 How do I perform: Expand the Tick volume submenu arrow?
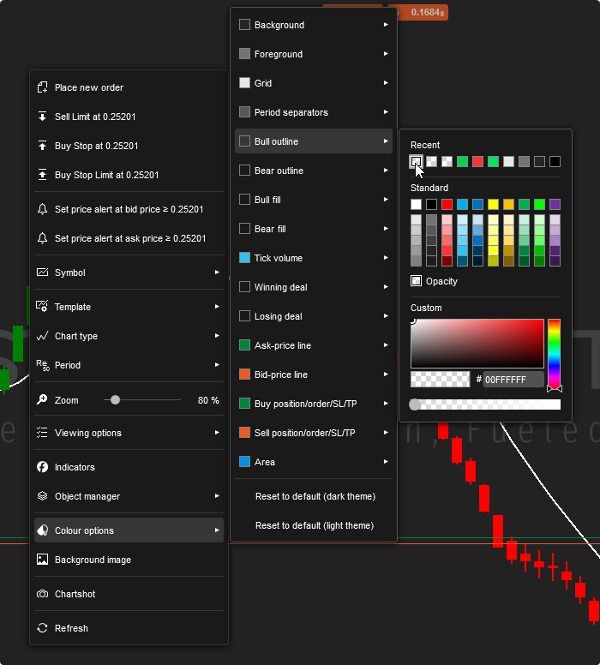(x=385, y=257)
